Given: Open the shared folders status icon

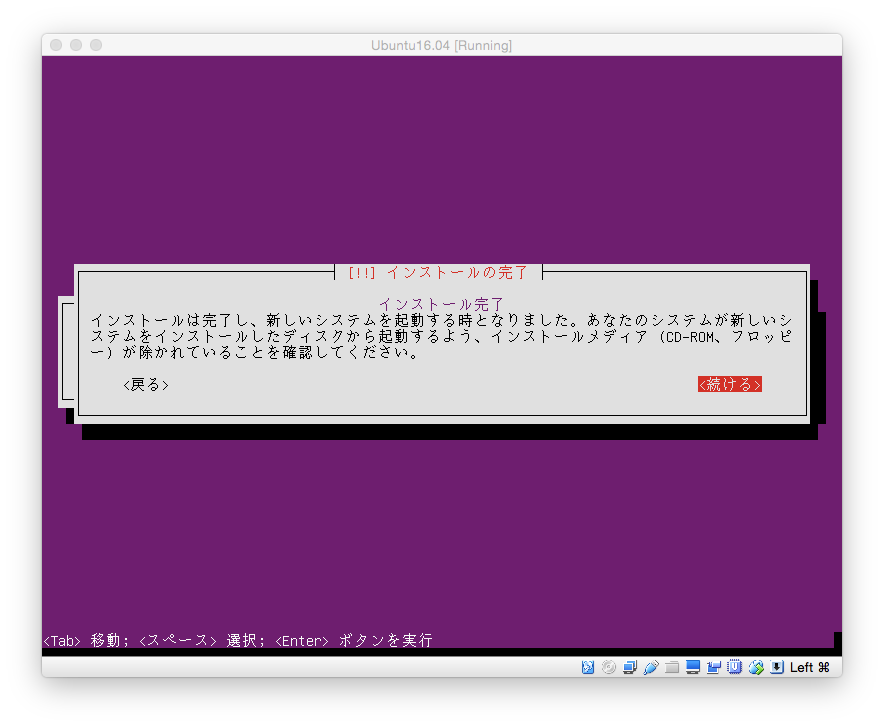Looking at the screenshot, I should (671, 667).
